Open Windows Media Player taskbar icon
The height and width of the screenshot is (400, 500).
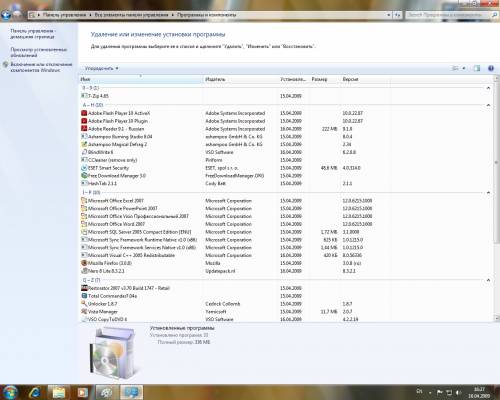click(82, 392)
